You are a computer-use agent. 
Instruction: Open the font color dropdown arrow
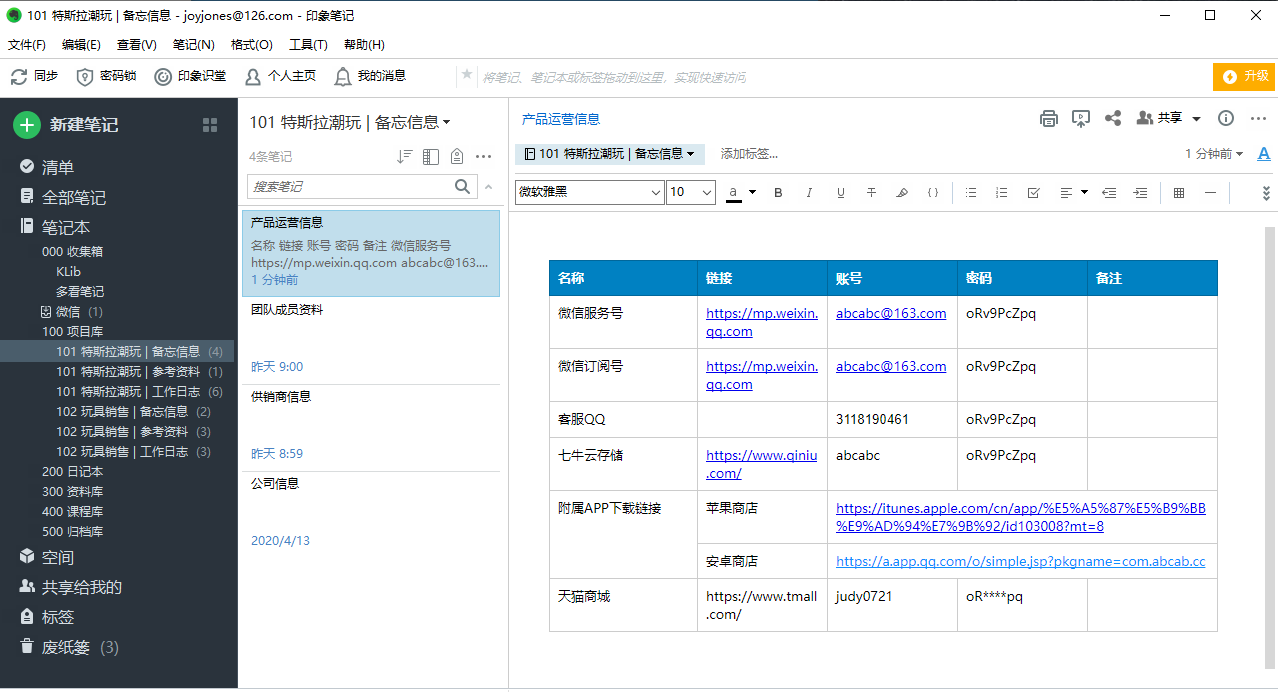[753, 192]
